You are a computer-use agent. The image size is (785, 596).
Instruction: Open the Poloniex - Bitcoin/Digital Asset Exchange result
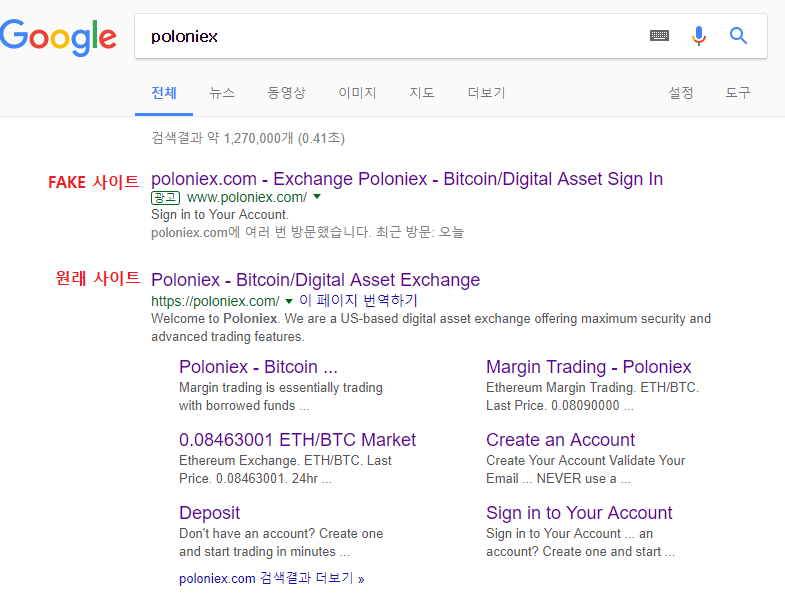coord(315,280)
